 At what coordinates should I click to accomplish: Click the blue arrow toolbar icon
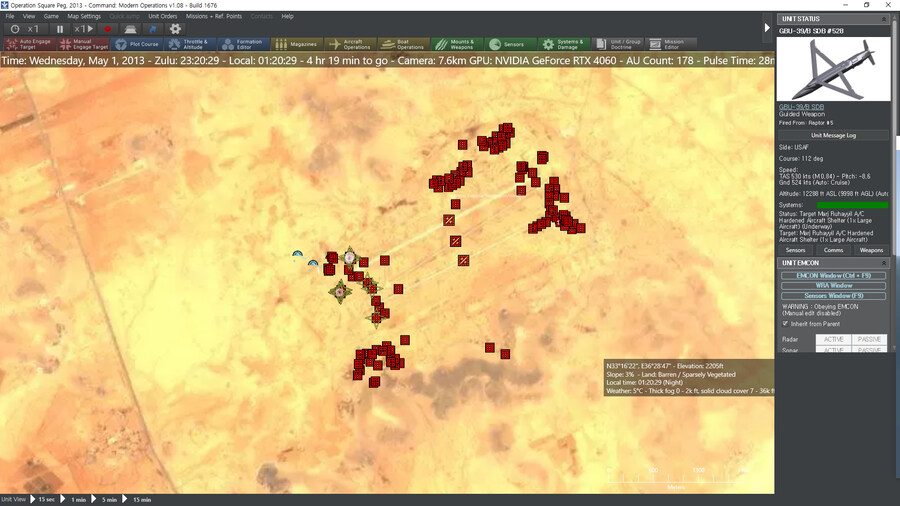coord(153,29)
